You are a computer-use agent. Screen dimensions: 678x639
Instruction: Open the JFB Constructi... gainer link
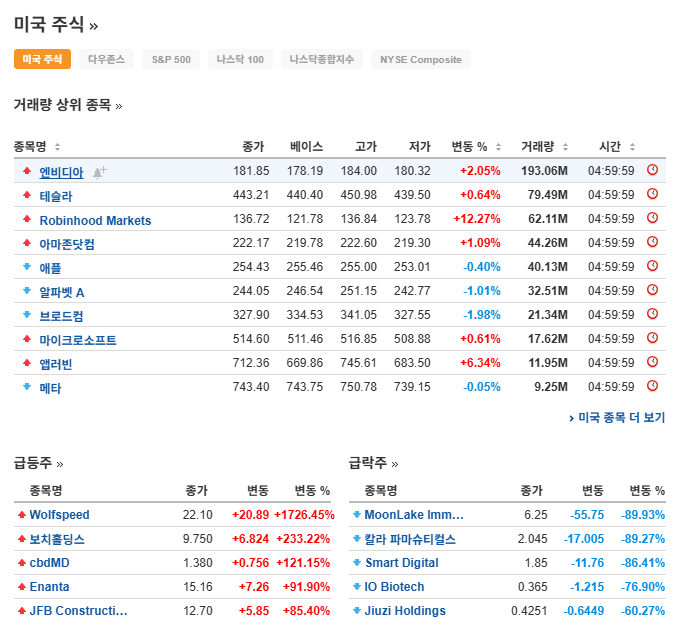[x=79, y=610]
